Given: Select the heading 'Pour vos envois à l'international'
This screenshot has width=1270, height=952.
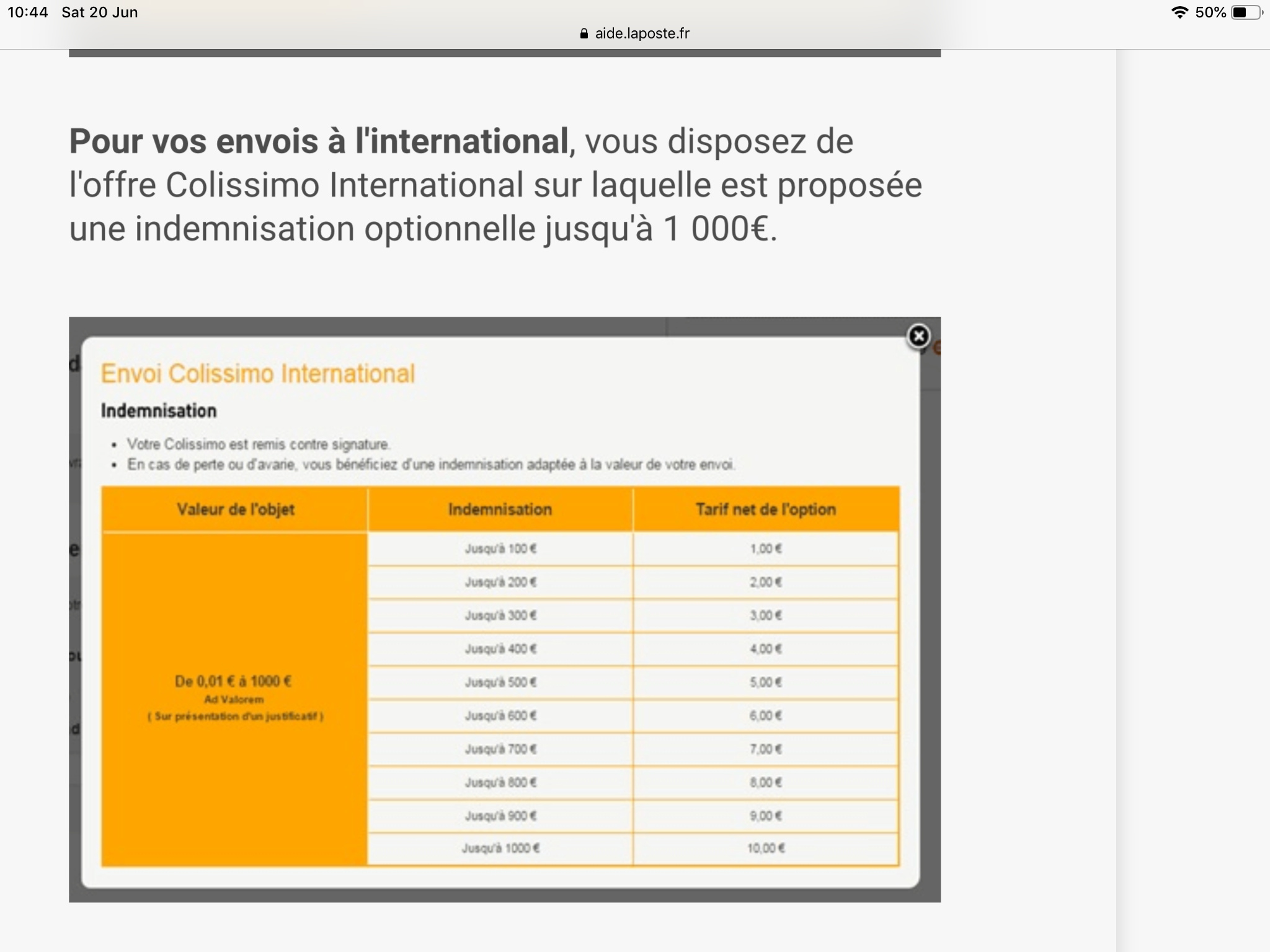Looking at the screenshot, I should 319,141.
